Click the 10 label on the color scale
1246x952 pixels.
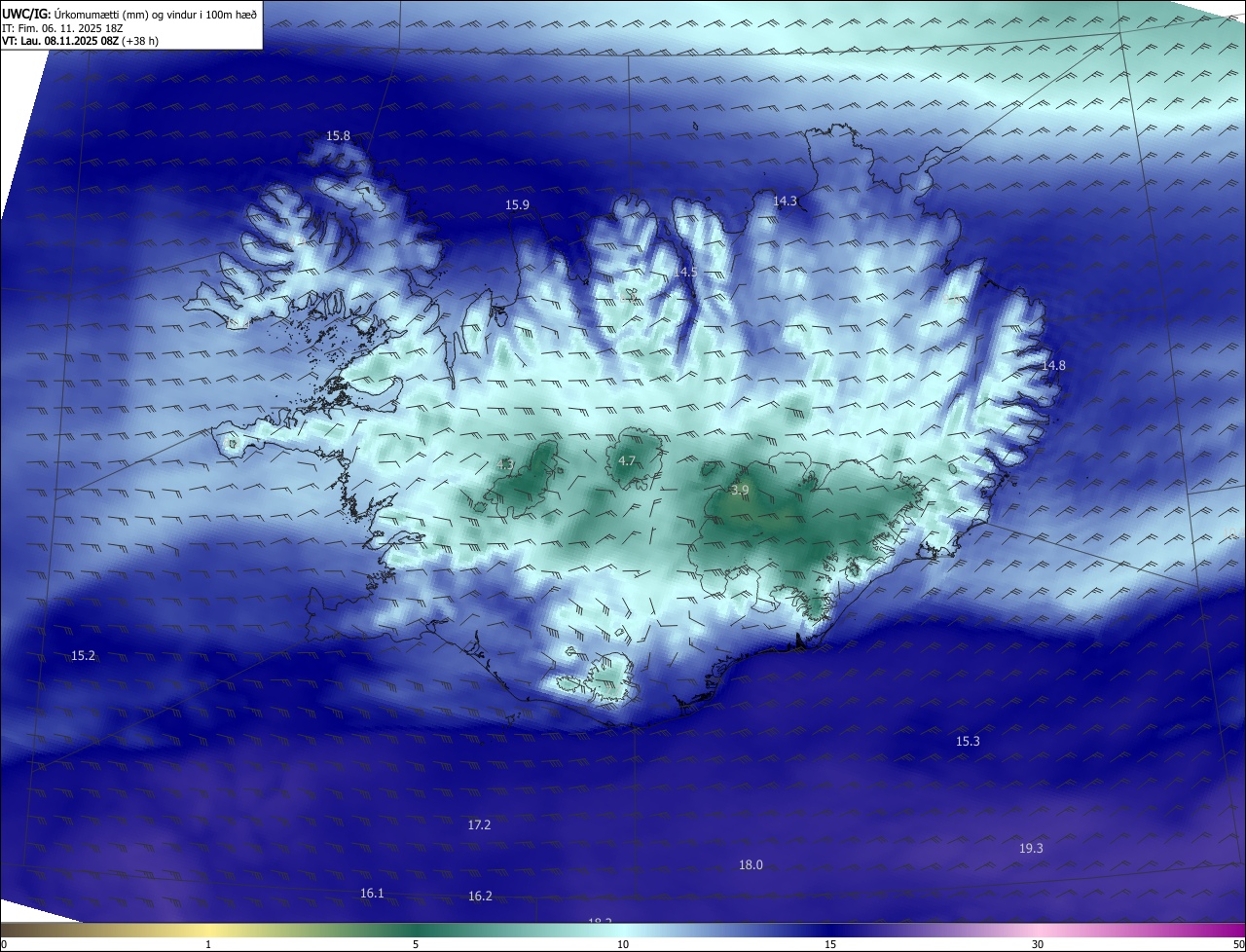click(623, 944)
